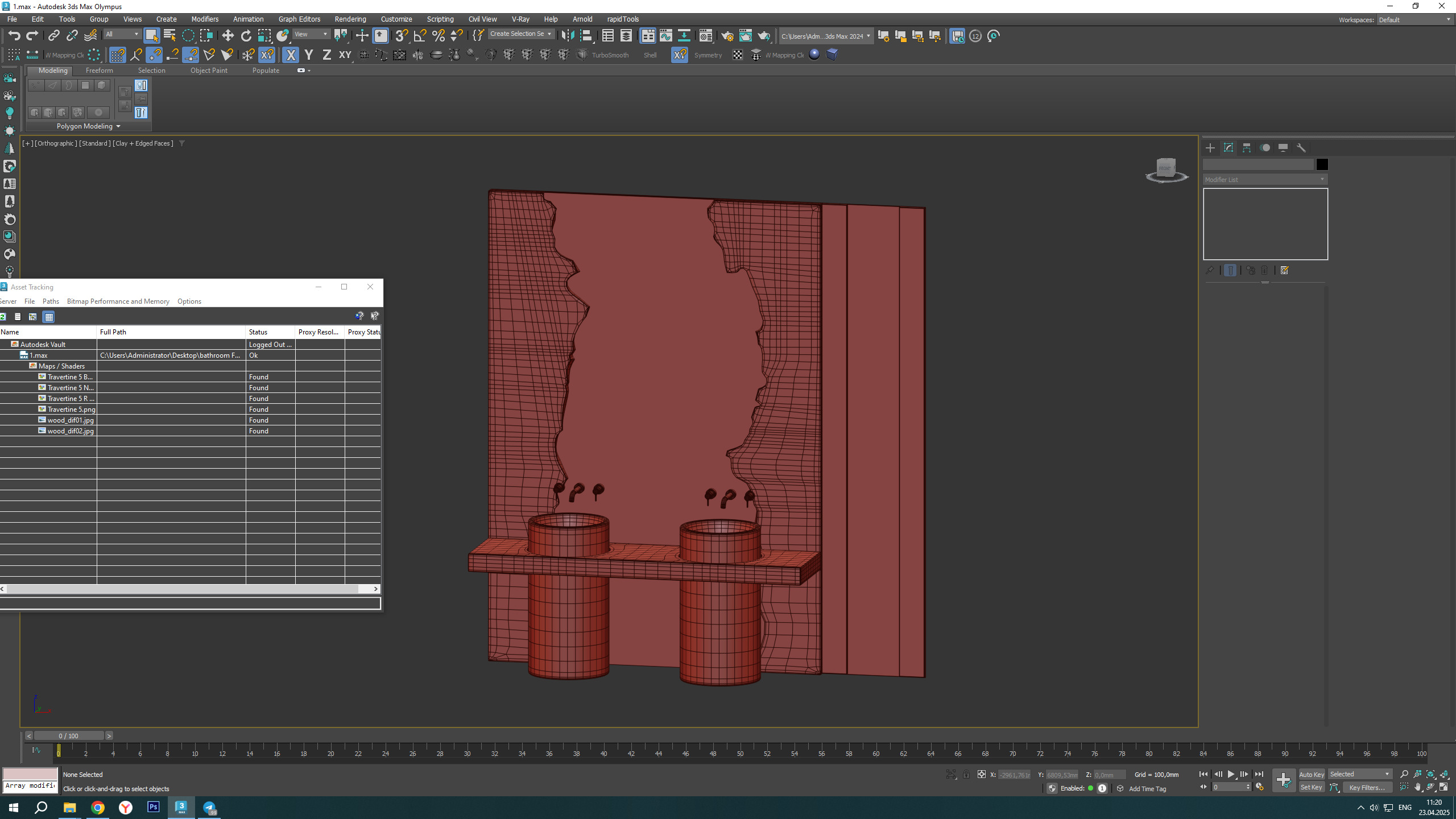Expand the Polygon Modeling panel arrow
This screenshot has width=1456, height=819.
118,126
